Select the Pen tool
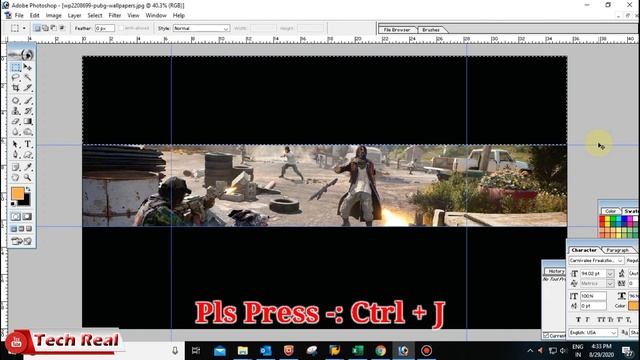The height and width of the screenshot is (360, 640). coord(16,155)
